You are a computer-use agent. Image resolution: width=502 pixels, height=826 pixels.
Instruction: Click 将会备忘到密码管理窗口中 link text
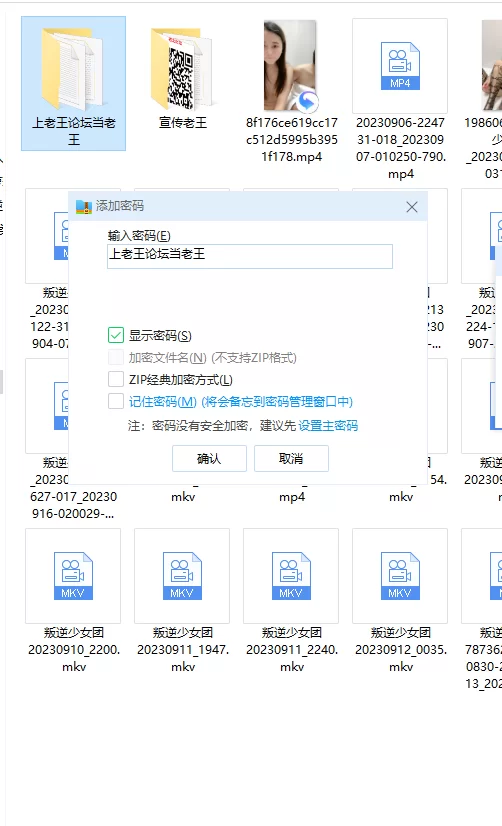(x=277, y=402)
